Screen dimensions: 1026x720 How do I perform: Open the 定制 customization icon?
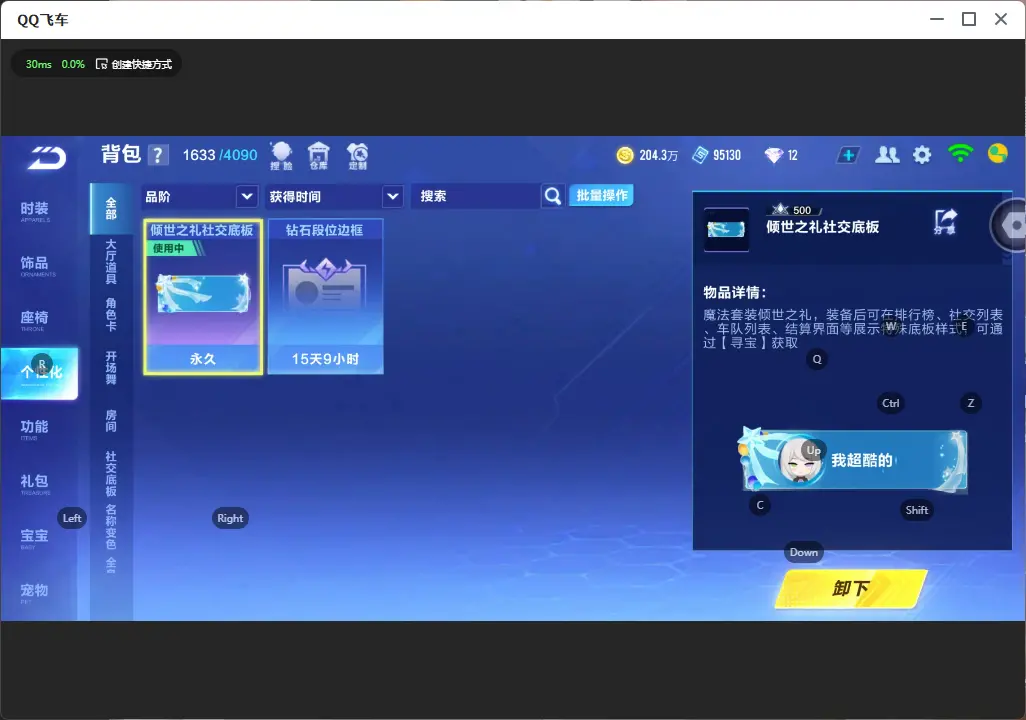tap(357, 156)
